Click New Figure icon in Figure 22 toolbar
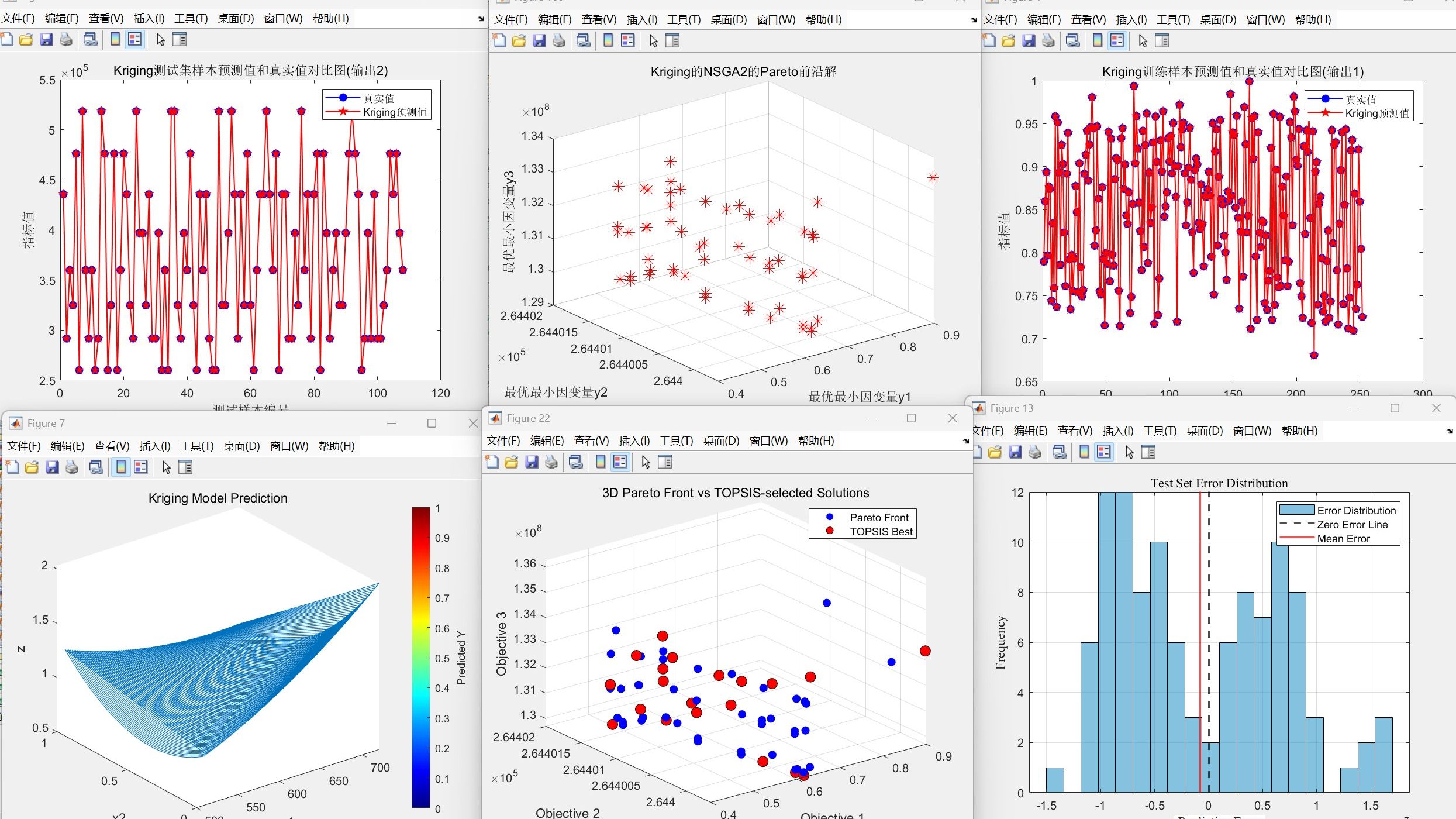1456x819 pixels. (x=492, y=462)
